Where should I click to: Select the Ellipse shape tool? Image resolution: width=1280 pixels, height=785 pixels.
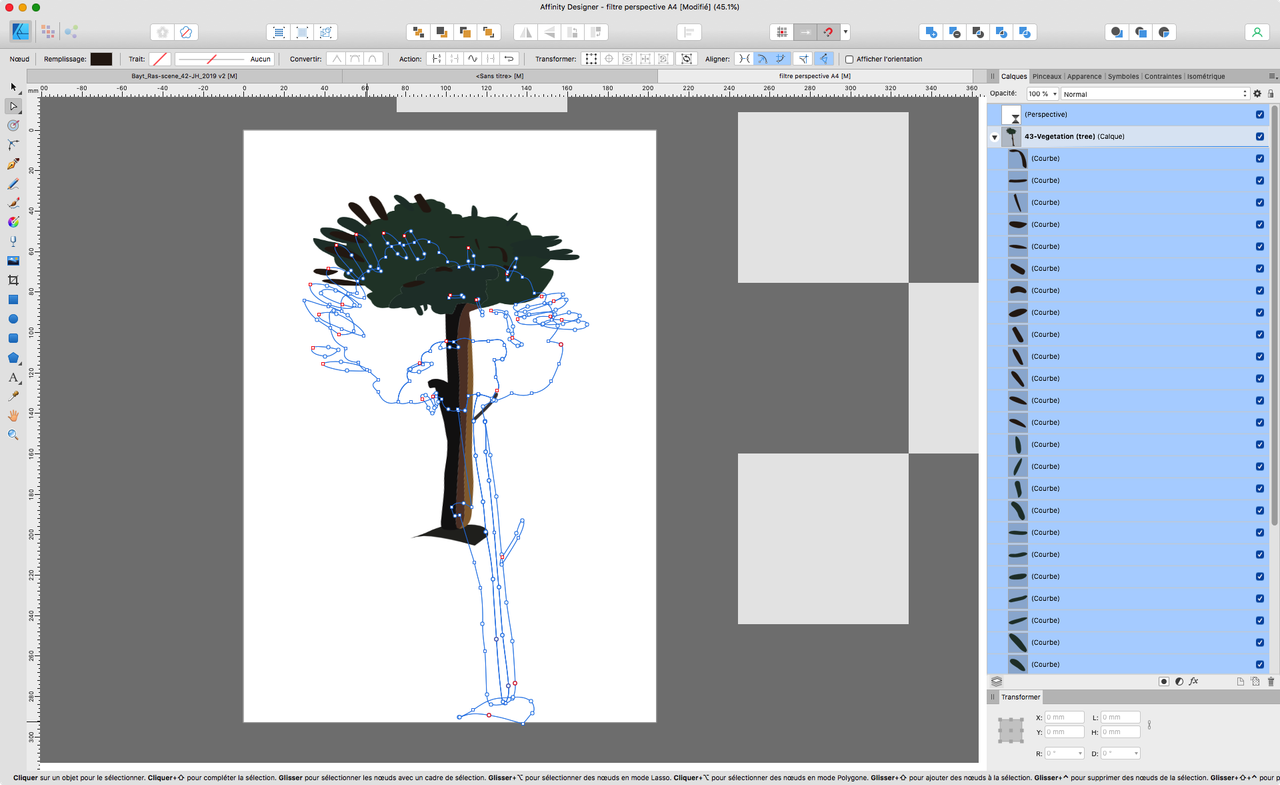tap(13, 319)
